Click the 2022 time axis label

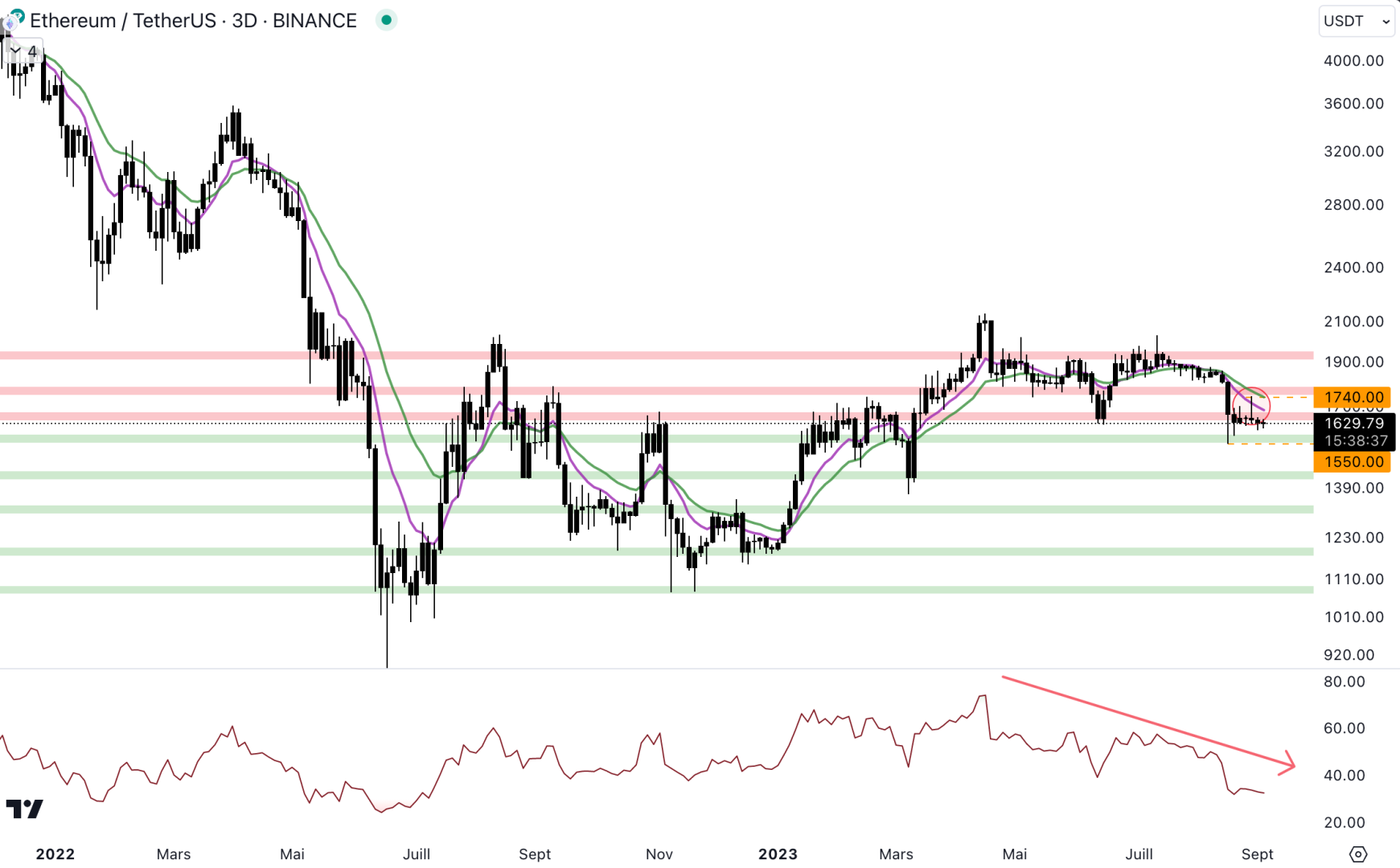pos(55,854)
